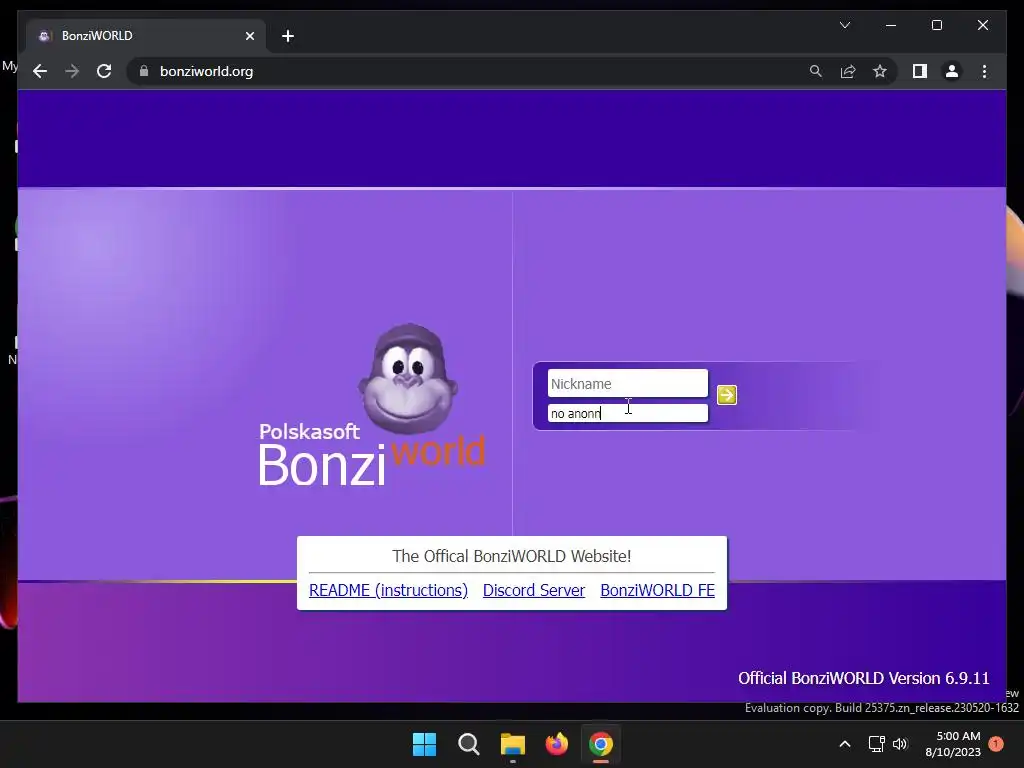The image size is (1024, 768).
Task: Click 'The Offical BonziWORLD Website!' heading
Action: tap(511, 556)
